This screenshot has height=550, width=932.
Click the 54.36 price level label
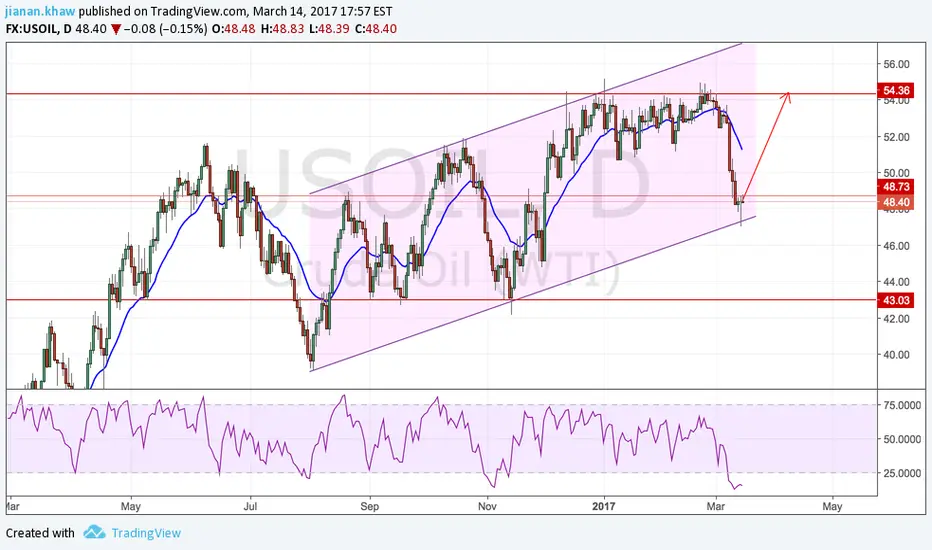coord(896,90)
